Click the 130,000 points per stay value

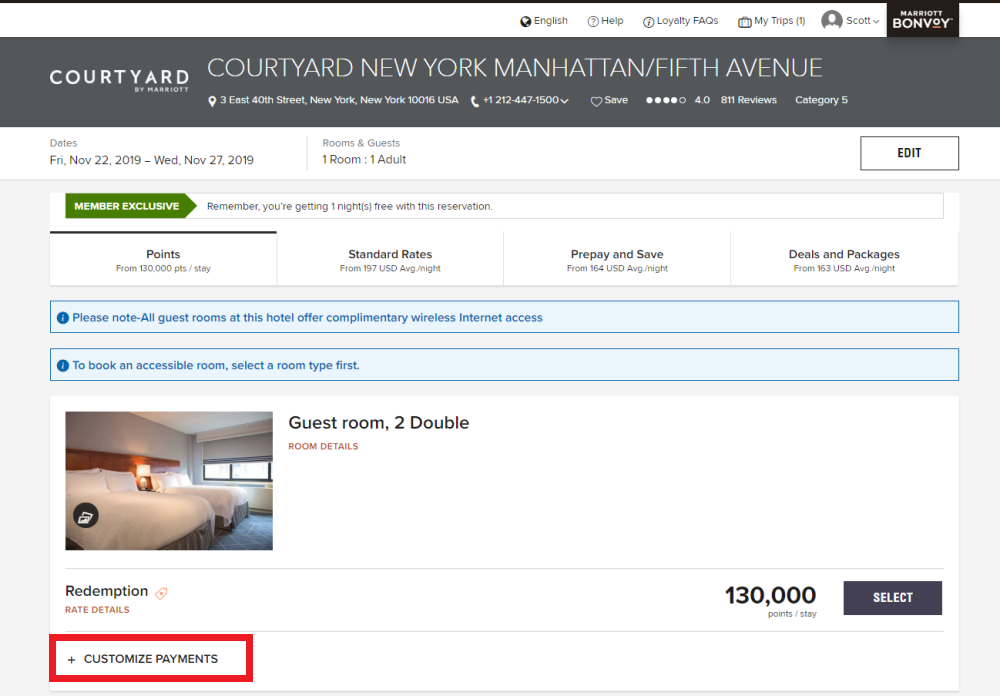770,596
